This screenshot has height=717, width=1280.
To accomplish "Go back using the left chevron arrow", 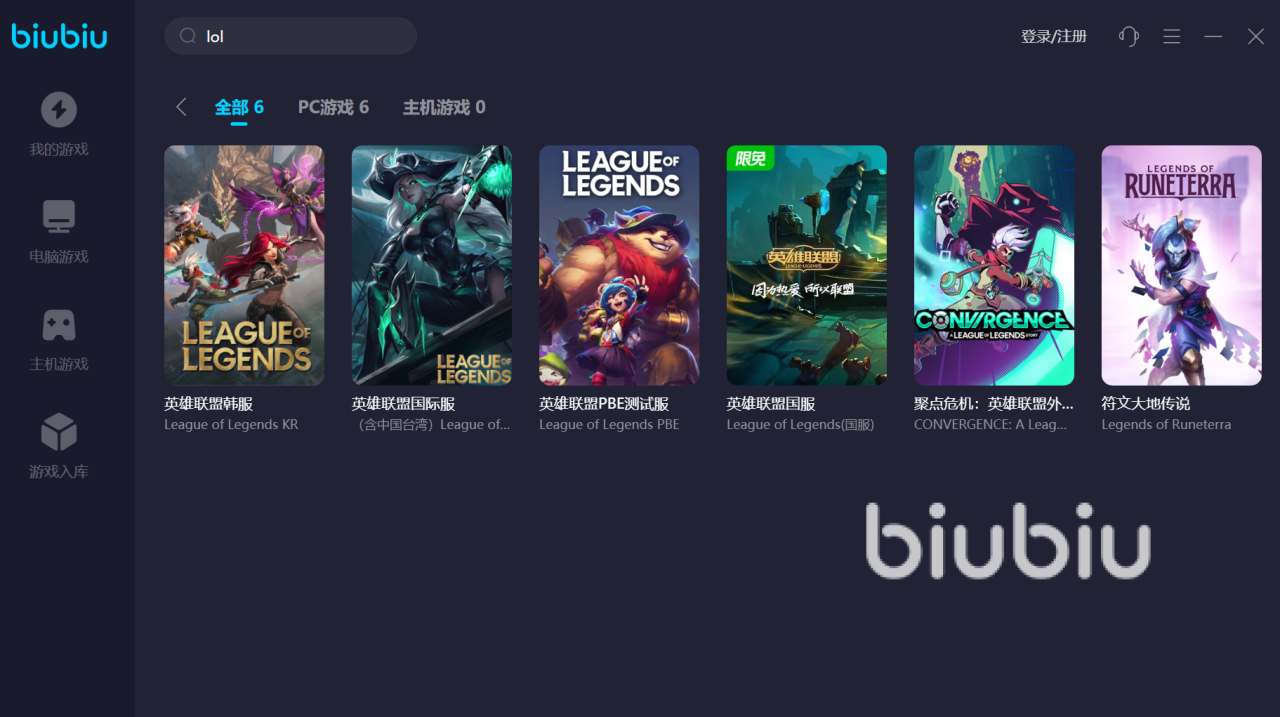I will coord(181,107).
